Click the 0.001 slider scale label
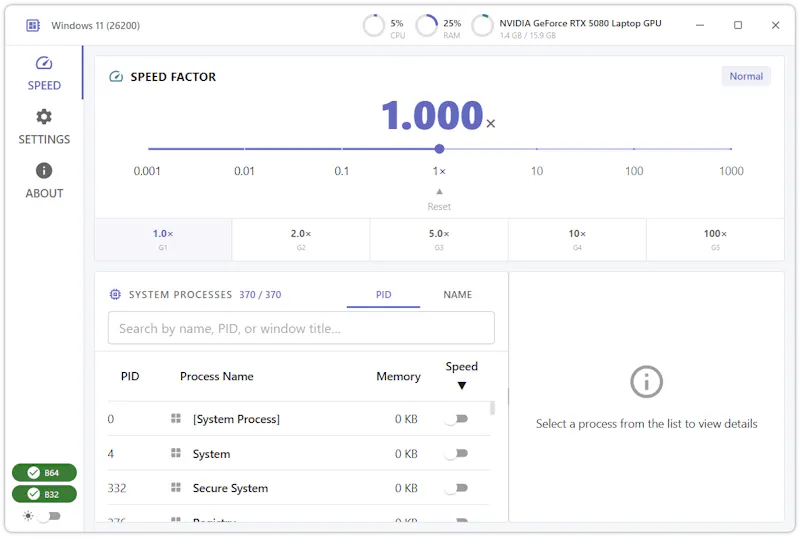This screenshot has height=537, width=800. (x=147, y=171)
